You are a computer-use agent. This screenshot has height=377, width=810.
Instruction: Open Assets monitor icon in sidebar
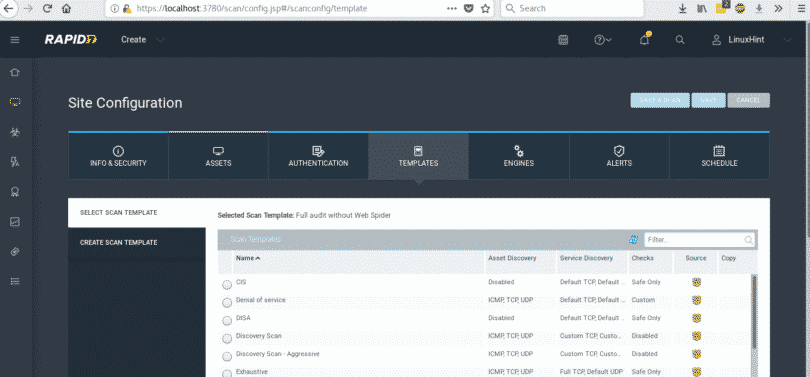pyautogui.click(x=15, y=102)
